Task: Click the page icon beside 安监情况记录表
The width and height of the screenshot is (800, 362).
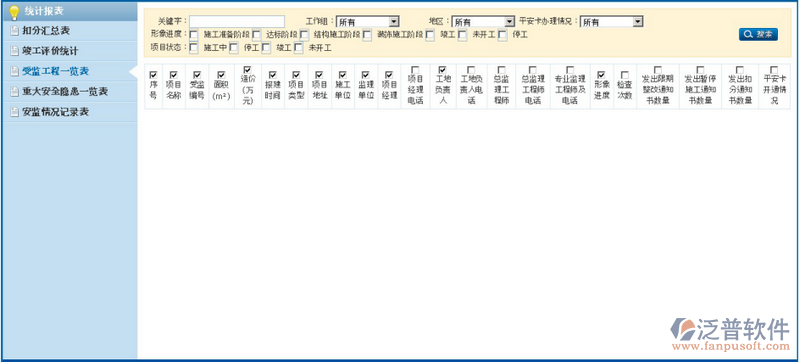Action: (14, 112)
